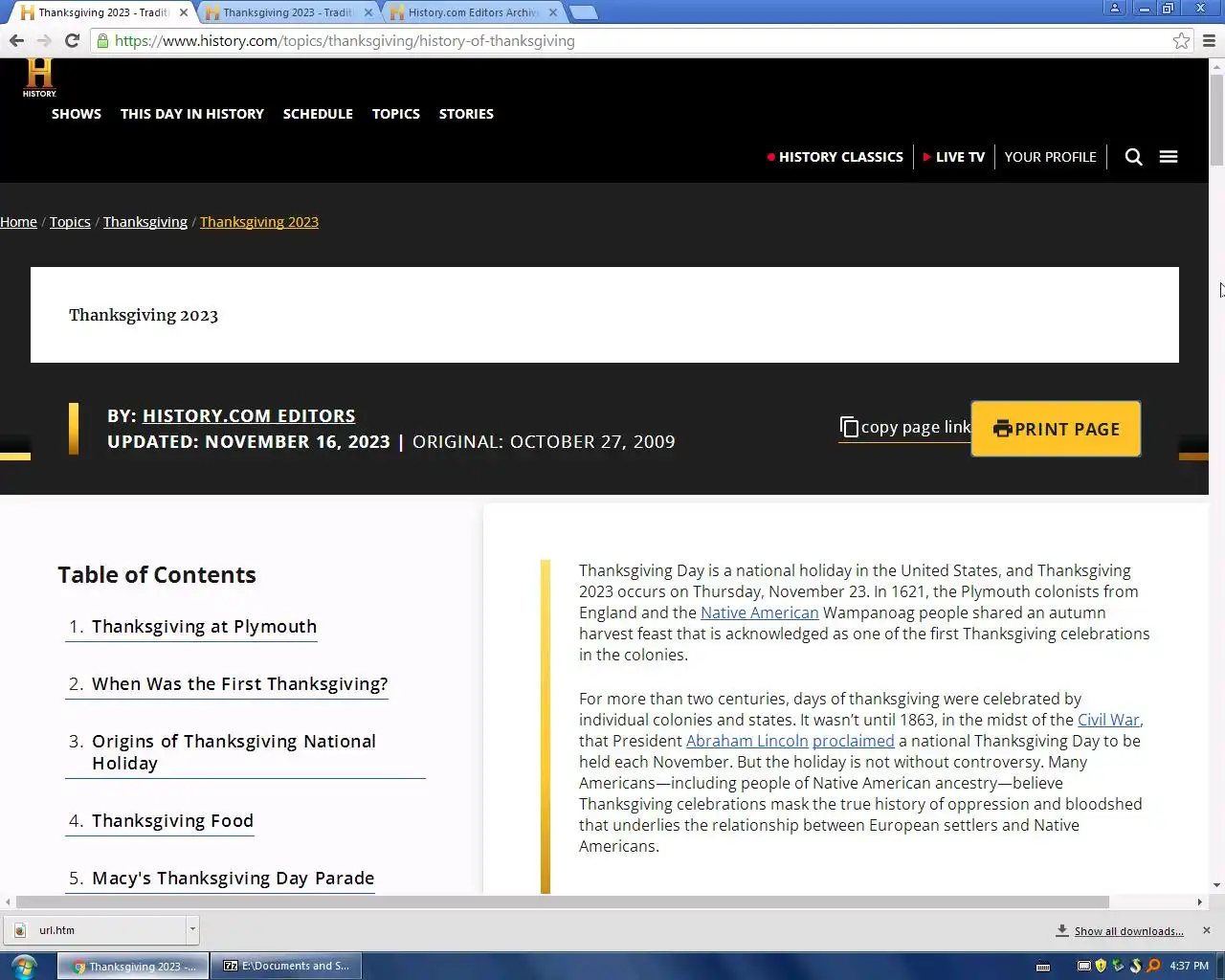Open the SHOWS menu
Image resolution: width=1225 pixels, height=980 pixels.
(77, 114)
